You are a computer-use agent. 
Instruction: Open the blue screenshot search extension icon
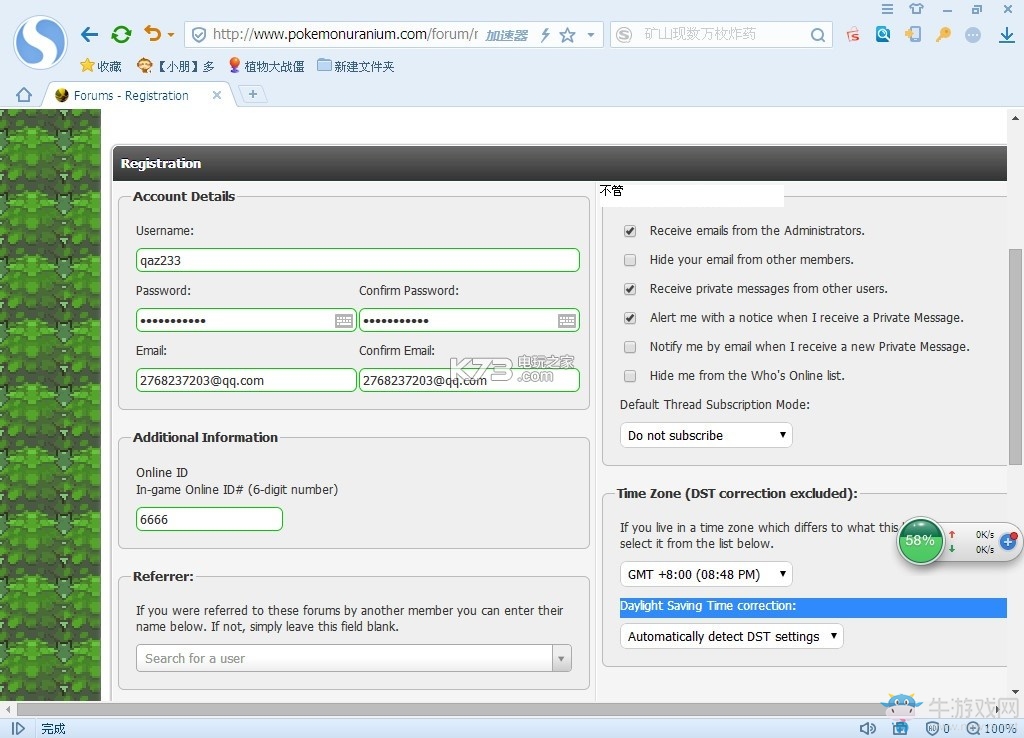[883, 35]
